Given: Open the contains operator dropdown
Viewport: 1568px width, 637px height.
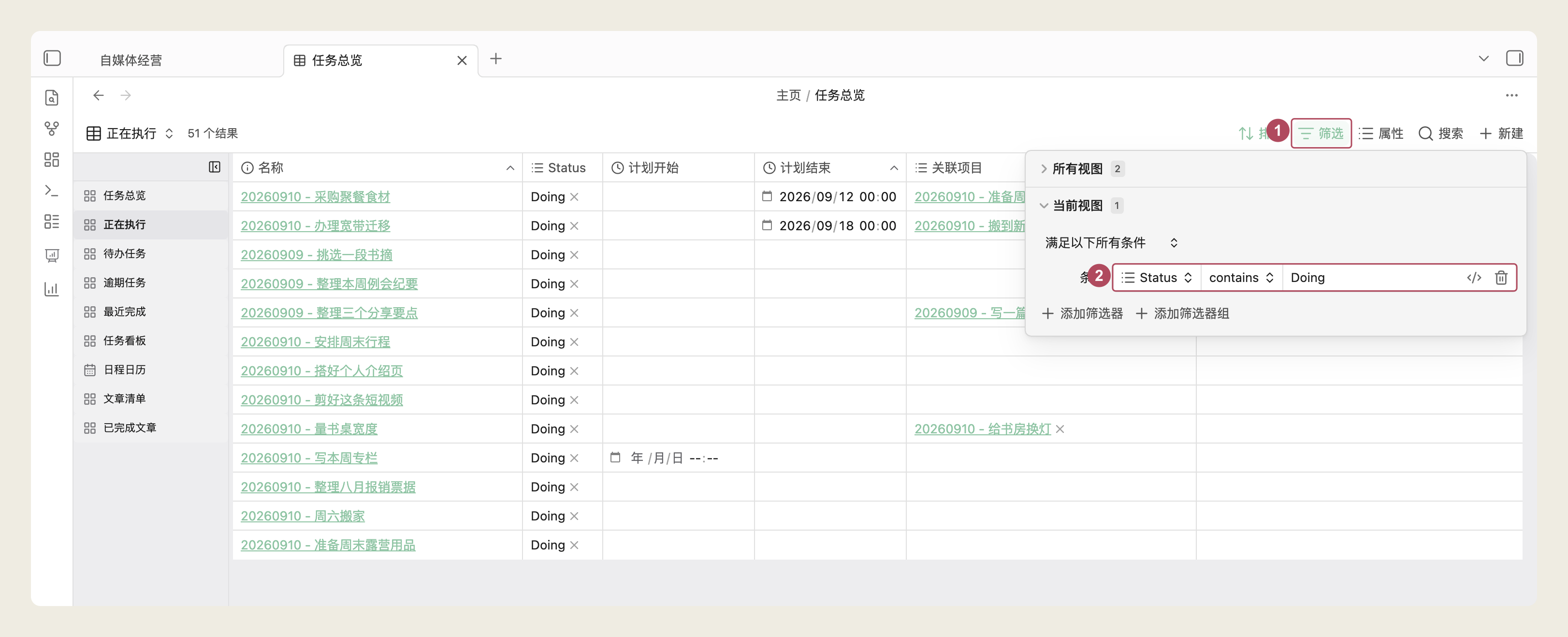Looking at the screenshot, I should click(x=1241, y=278).
